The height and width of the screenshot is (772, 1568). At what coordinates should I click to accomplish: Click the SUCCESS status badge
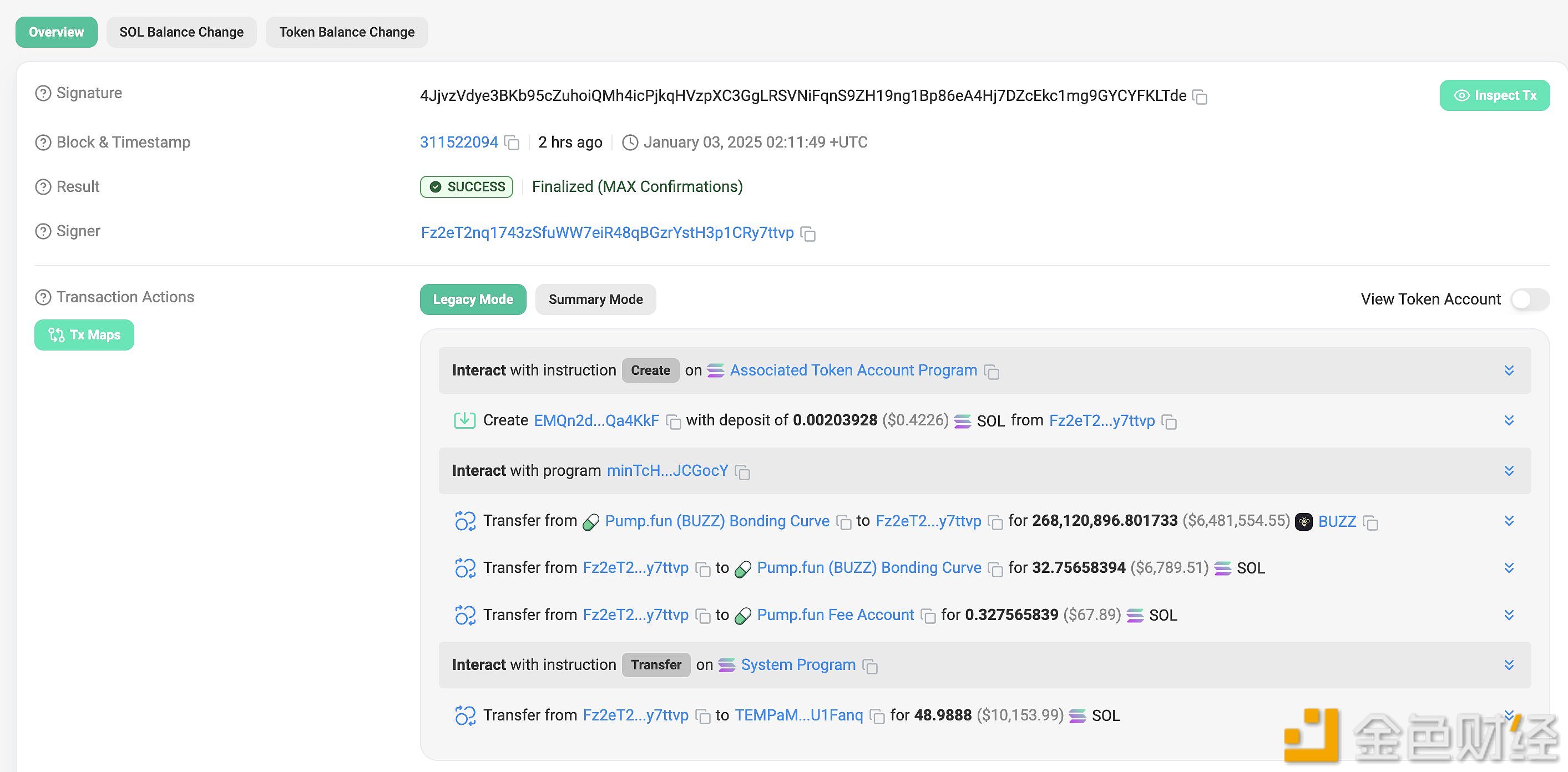point(467,187)
